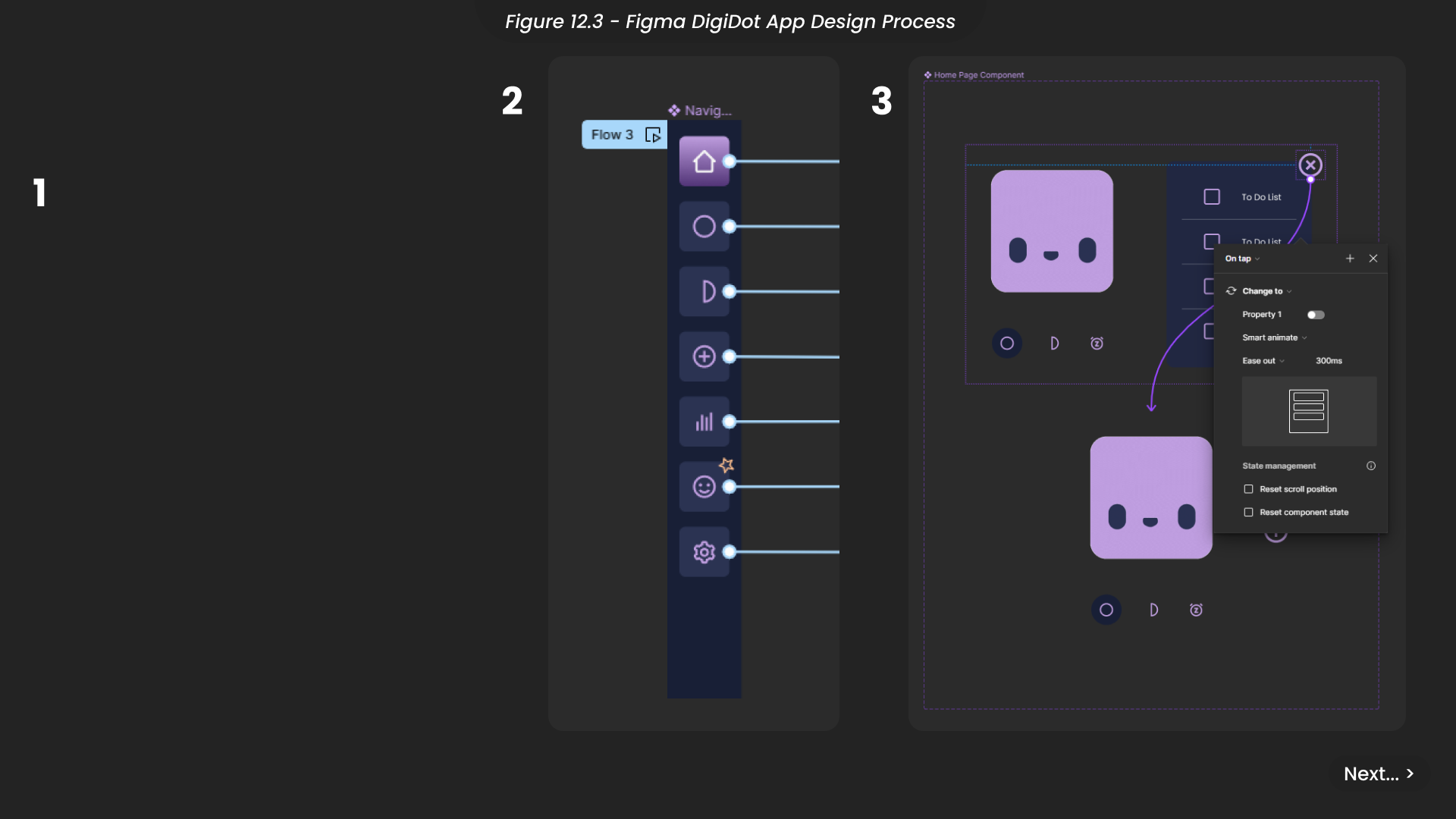The height and width of the screenshot is (819, 1456).
Task: Select prototype node beside the gear icon
Action: 730,552
